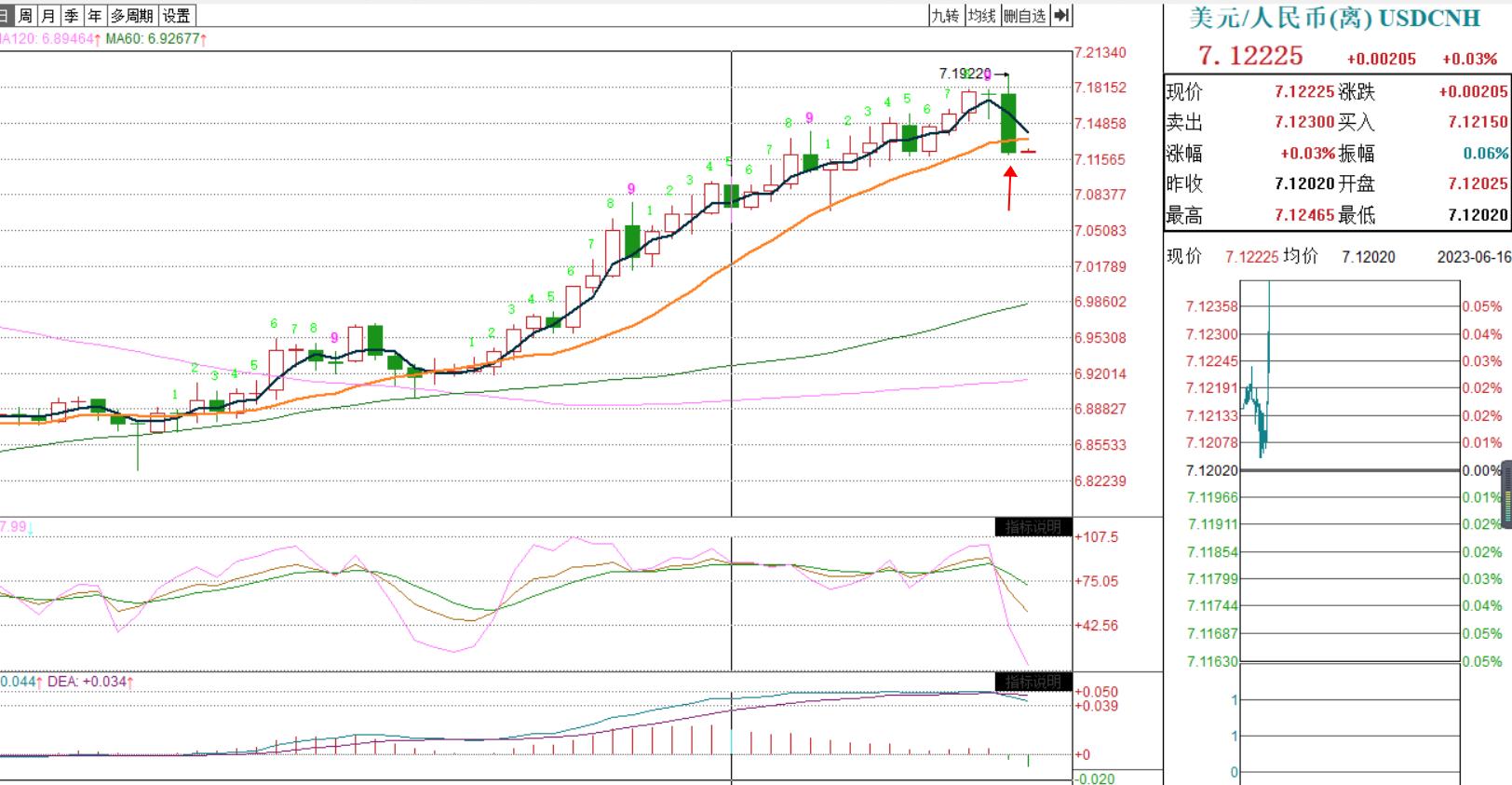The width and height of the screenshot is (1512, 785).
Task: Switch to the 周 weekly period tab
Action: (x=25, y=15)
